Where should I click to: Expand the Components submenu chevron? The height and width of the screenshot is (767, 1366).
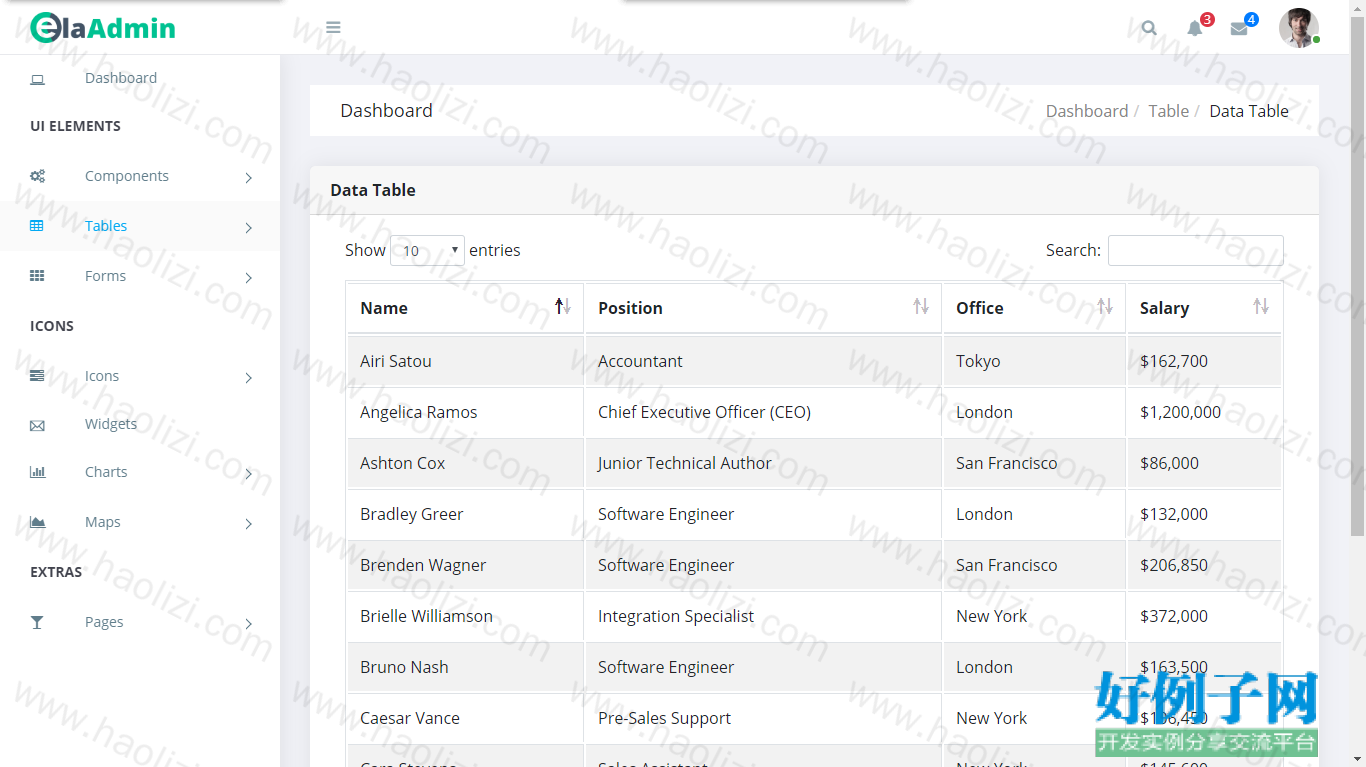[248, 178]
